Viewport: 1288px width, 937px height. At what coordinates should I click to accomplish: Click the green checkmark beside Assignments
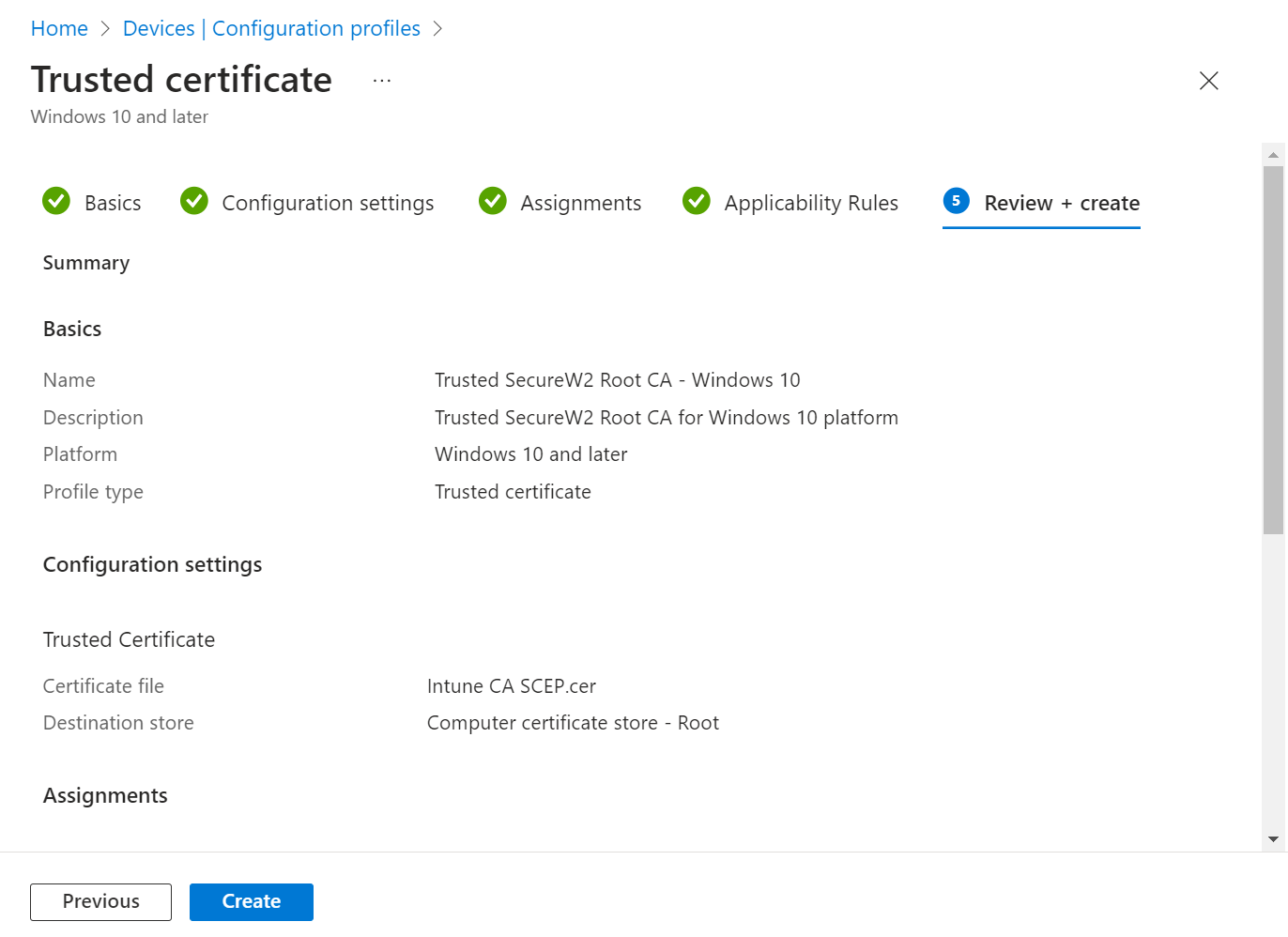click(x=493, y=201)
